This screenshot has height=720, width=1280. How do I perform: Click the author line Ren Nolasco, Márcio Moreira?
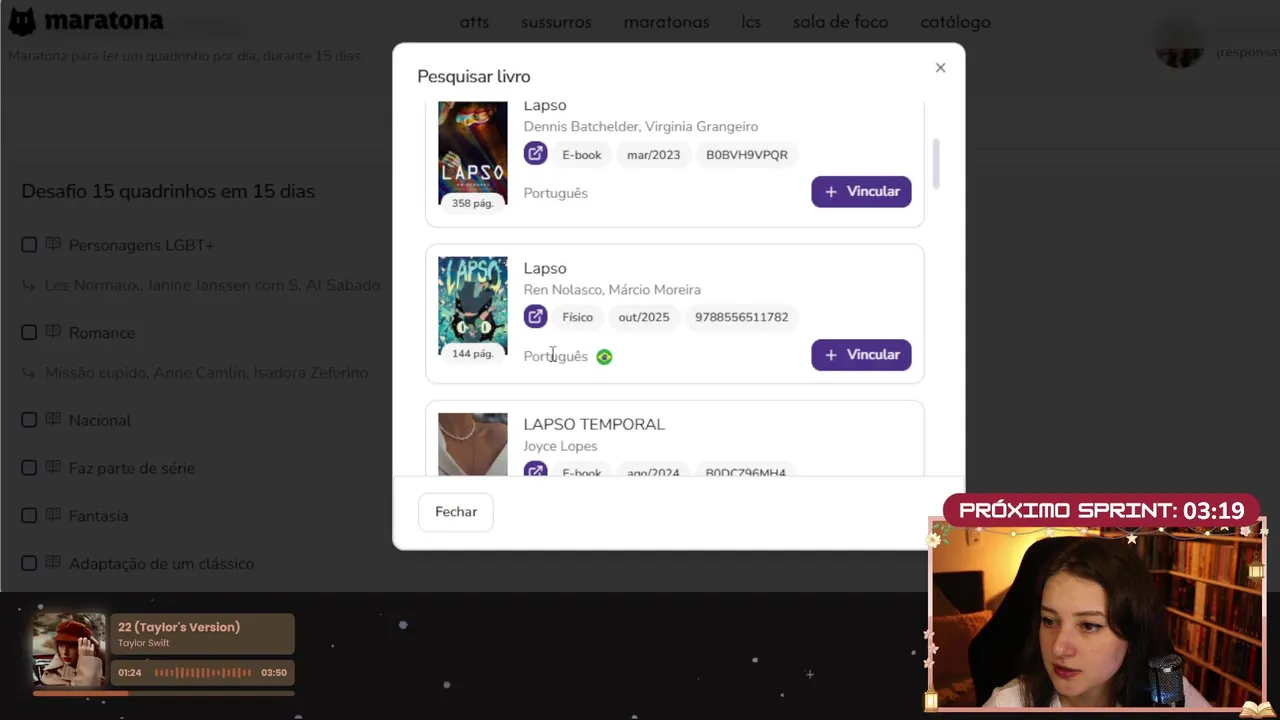pos(612,290)
